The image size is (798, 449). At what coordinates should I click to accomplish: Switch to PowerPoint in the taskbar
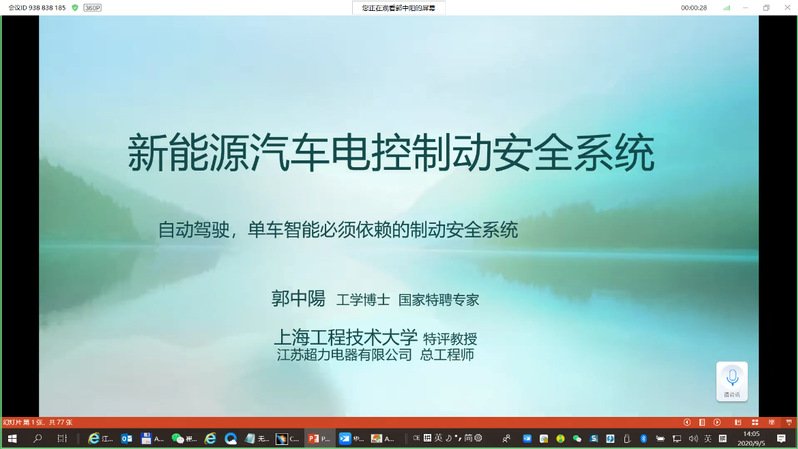click(x=317, y=438)
